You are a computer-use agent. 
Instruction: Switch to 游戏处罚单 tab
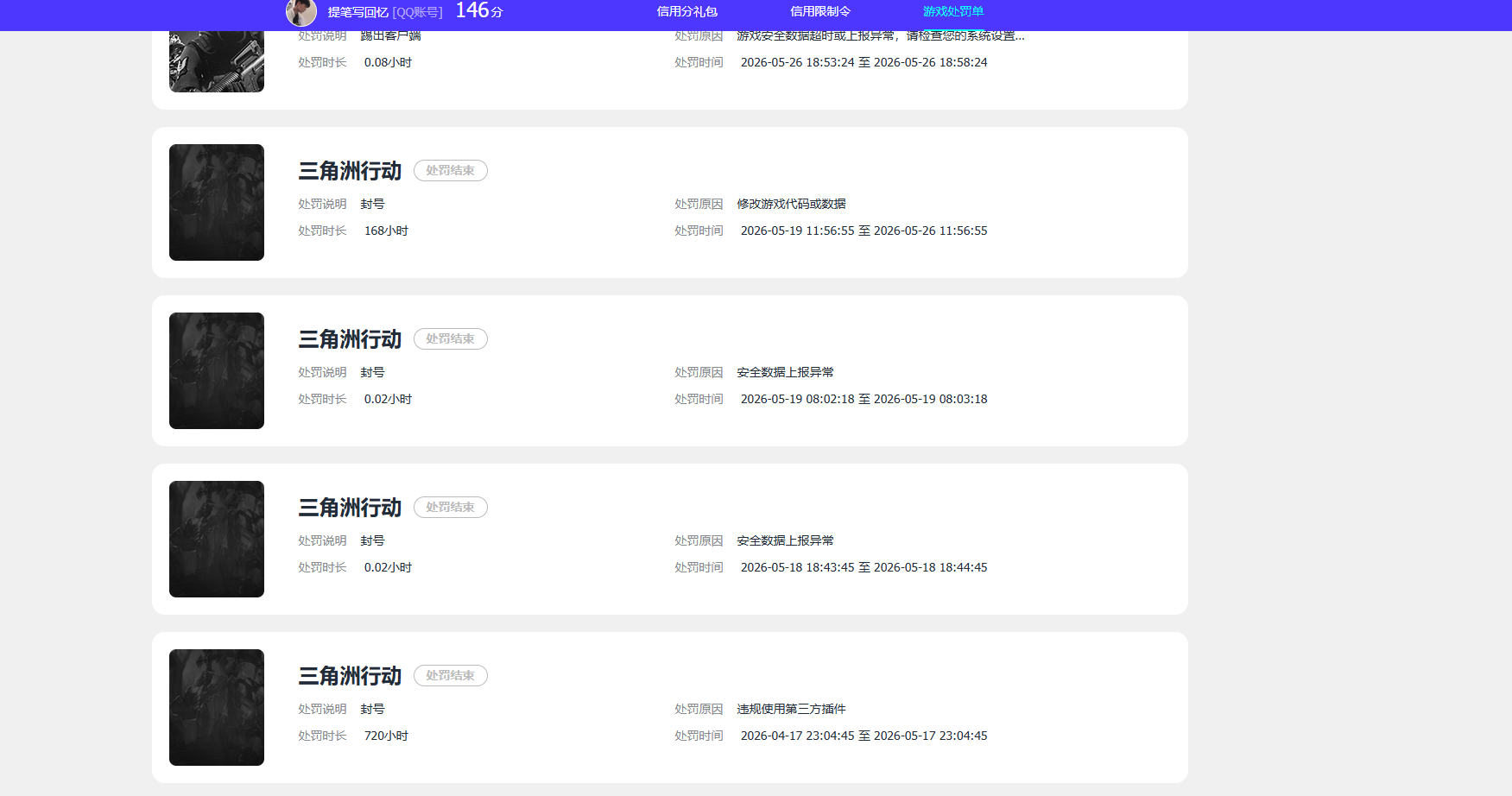tap(953, 11)
